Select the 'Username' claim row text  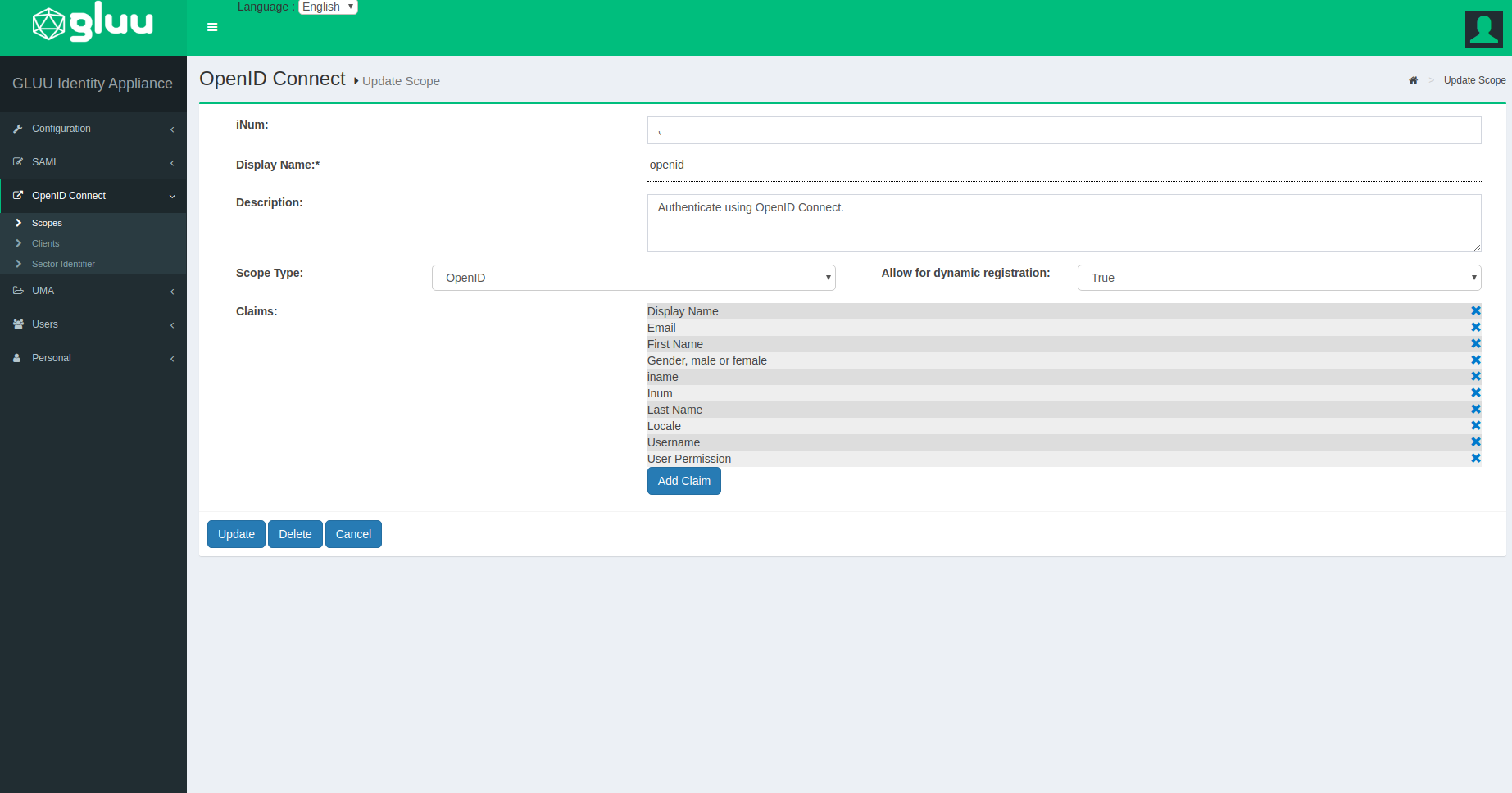[674, 442]
